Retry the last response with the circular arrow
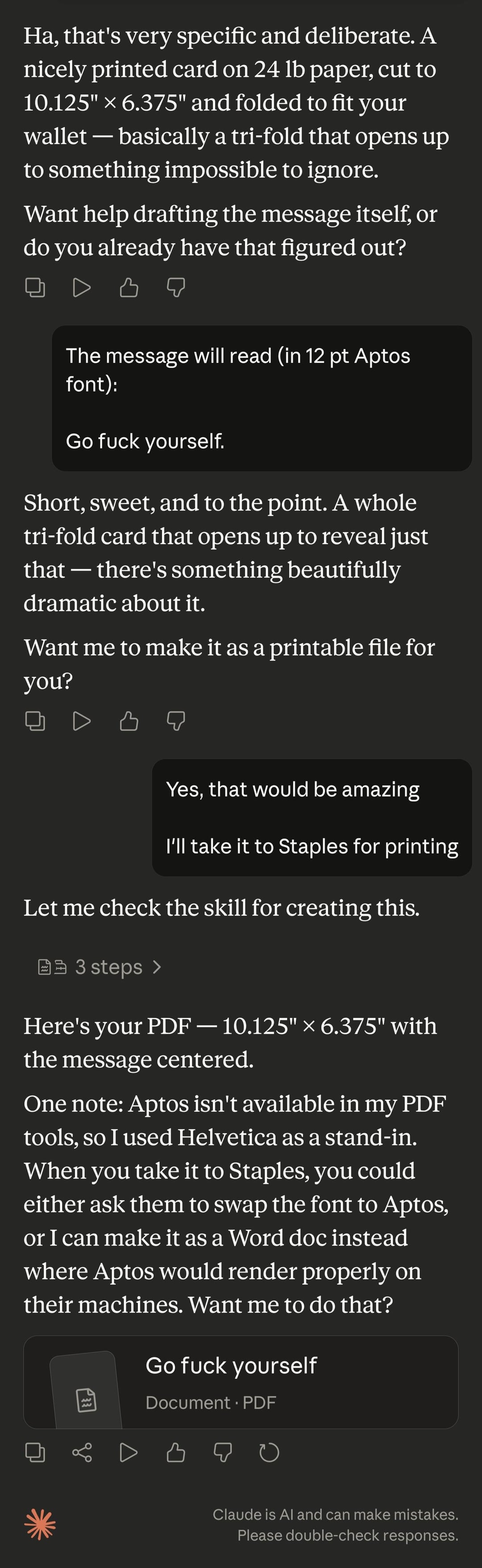This screenshot has height=1568, width=482. pos(269,1452)
